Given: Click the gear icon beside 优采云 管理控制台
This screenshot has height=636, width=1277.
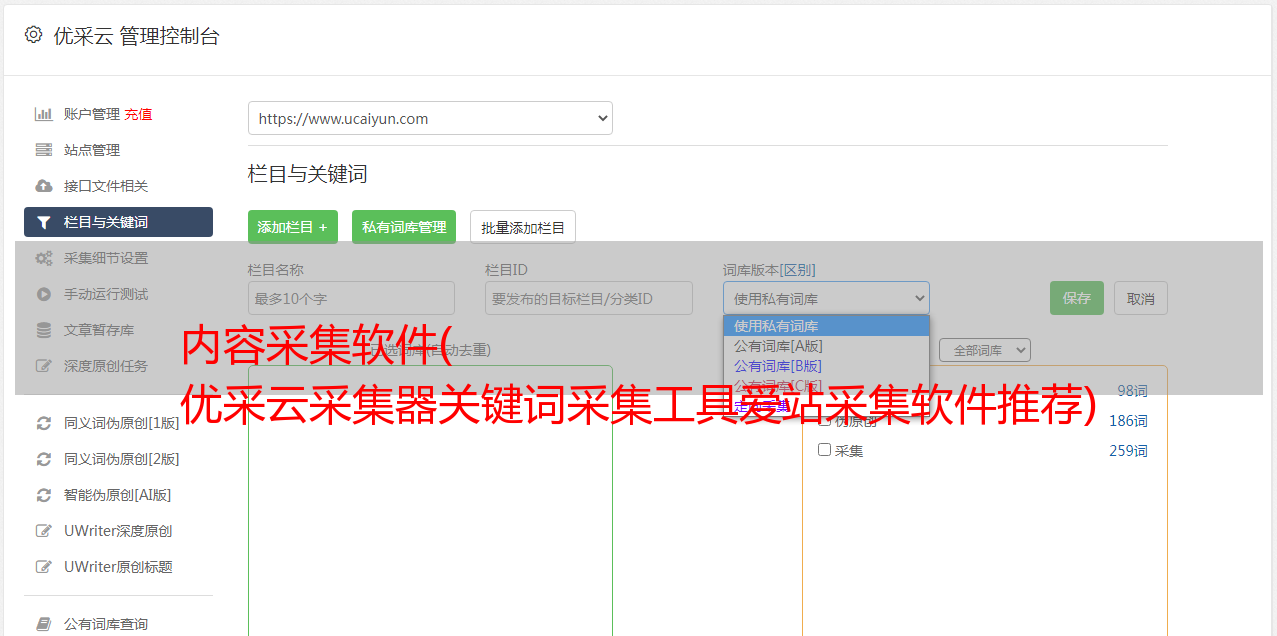Looking at the screenshot, I should pyautogui.click(x=34, y=35).
